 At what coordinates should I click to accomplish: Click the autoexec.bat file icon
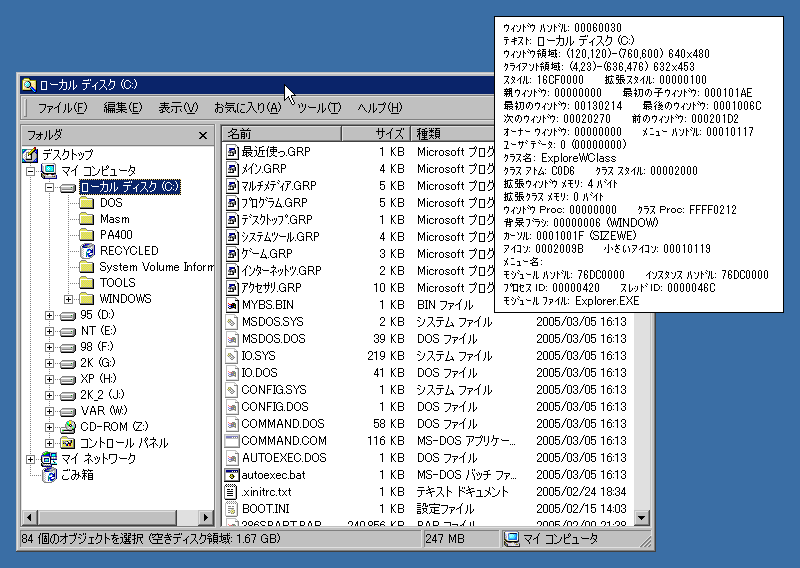pyautogui.click(x=232, y=475)
